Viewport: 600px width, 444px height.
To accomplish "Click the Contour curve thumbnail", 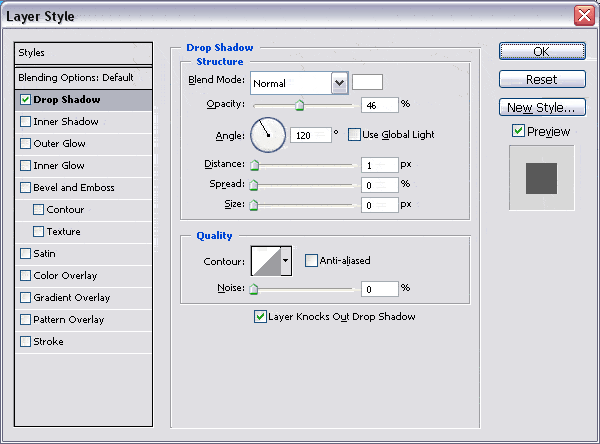I will click(x=266, y=261).
